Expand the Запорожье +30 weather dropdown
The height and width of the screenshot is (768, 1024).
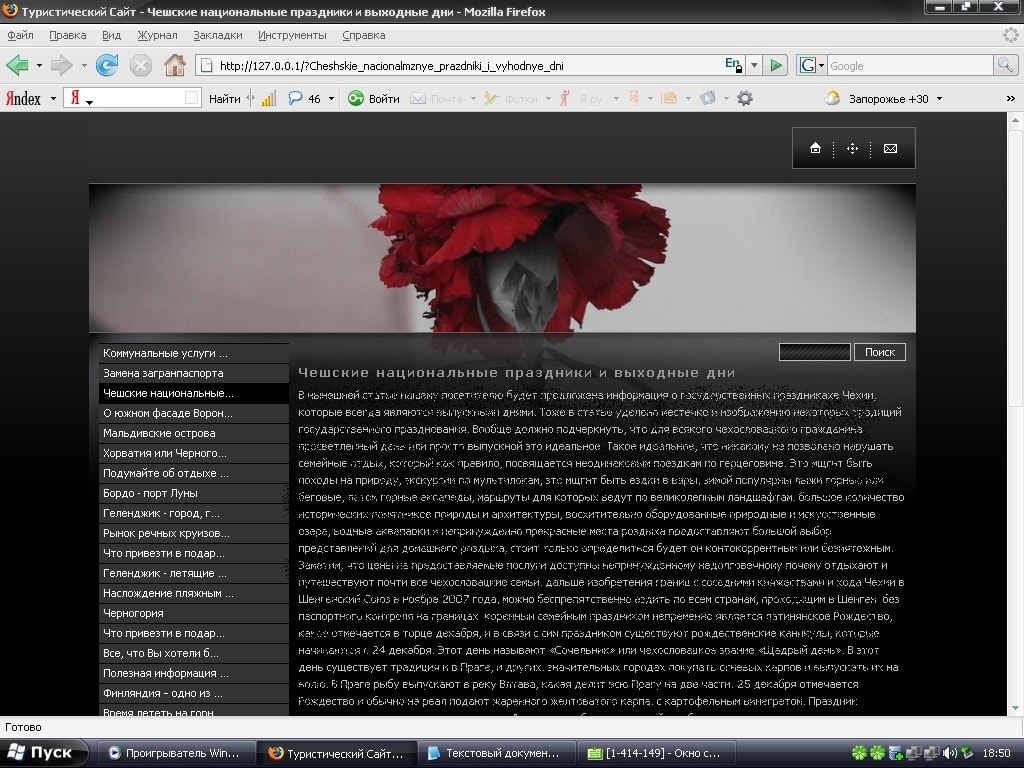coord(939,99)
